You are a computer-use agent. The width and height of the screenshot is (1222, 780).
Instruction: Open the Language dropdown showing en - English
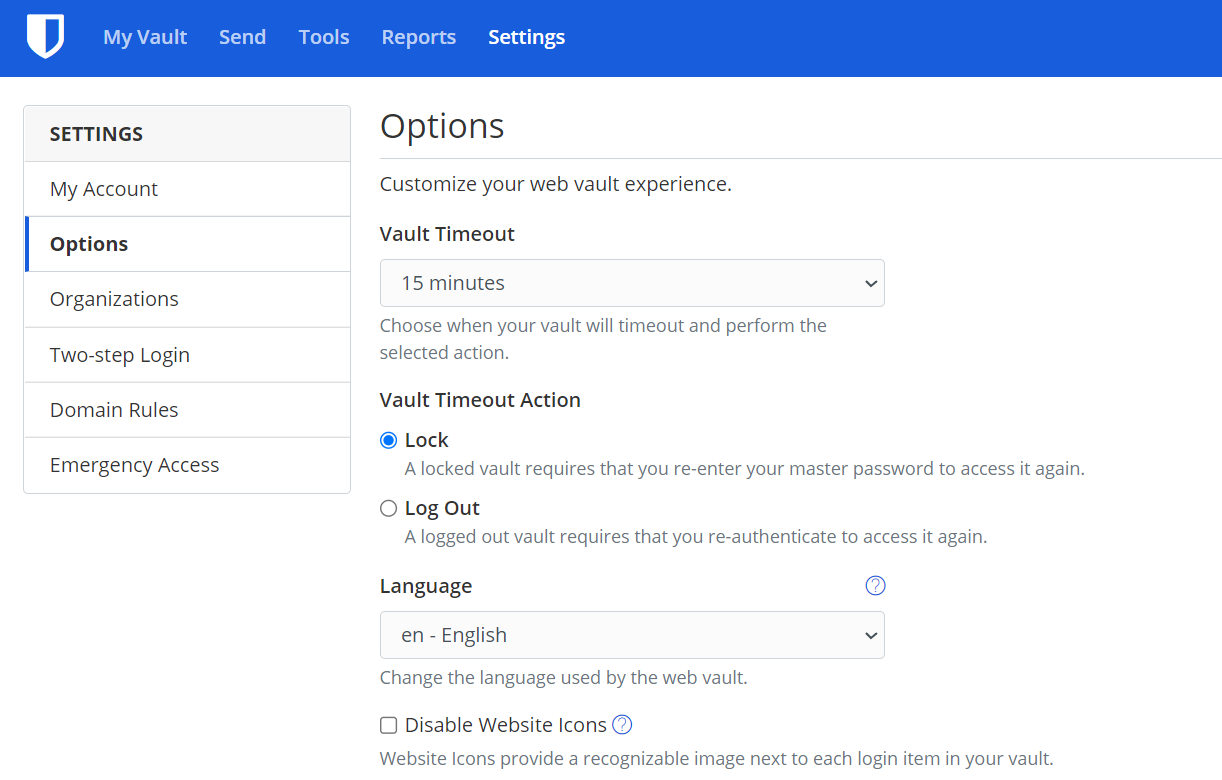(x=632, y=635)
